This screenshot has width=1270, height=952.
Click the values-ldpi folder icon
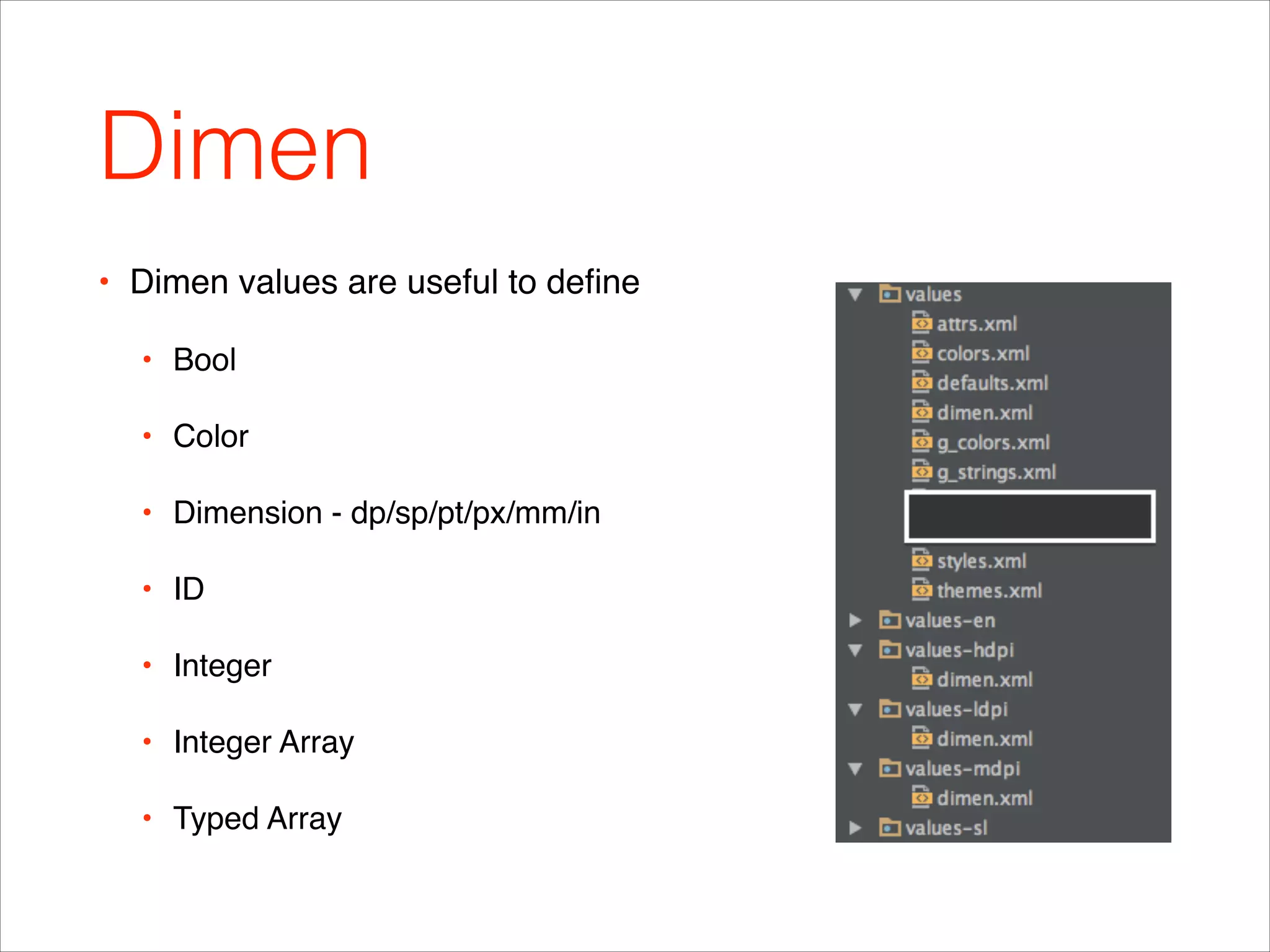(x=890, y=708)
